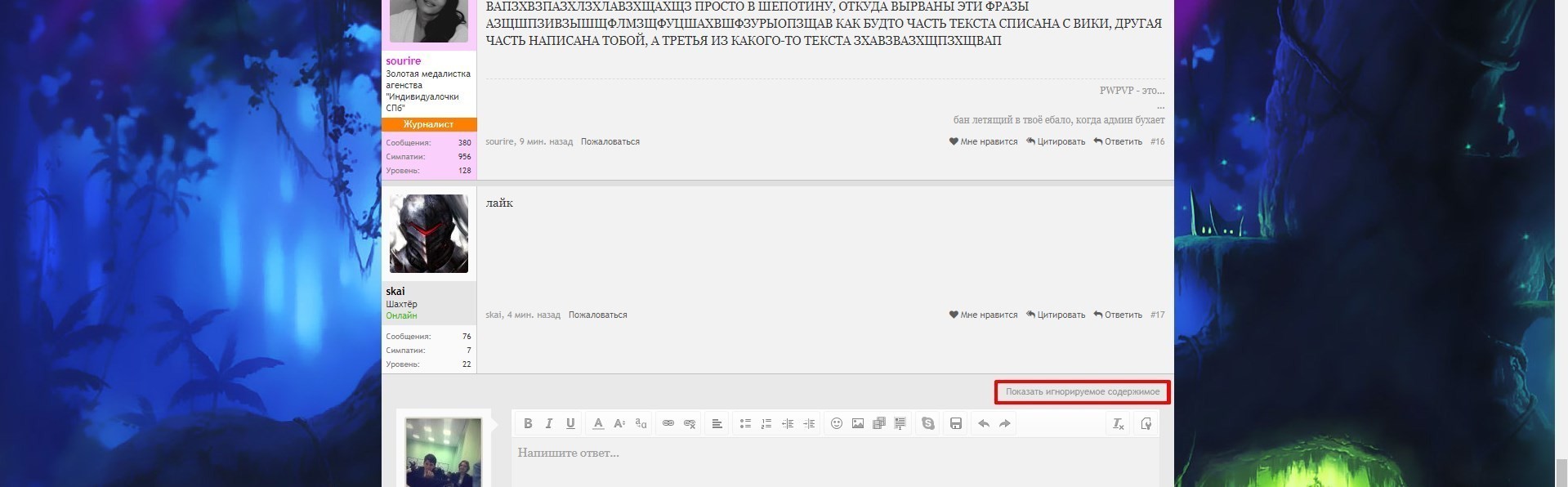
Task: Toggle underline formatting in reply editor
Action: point(570,423)
